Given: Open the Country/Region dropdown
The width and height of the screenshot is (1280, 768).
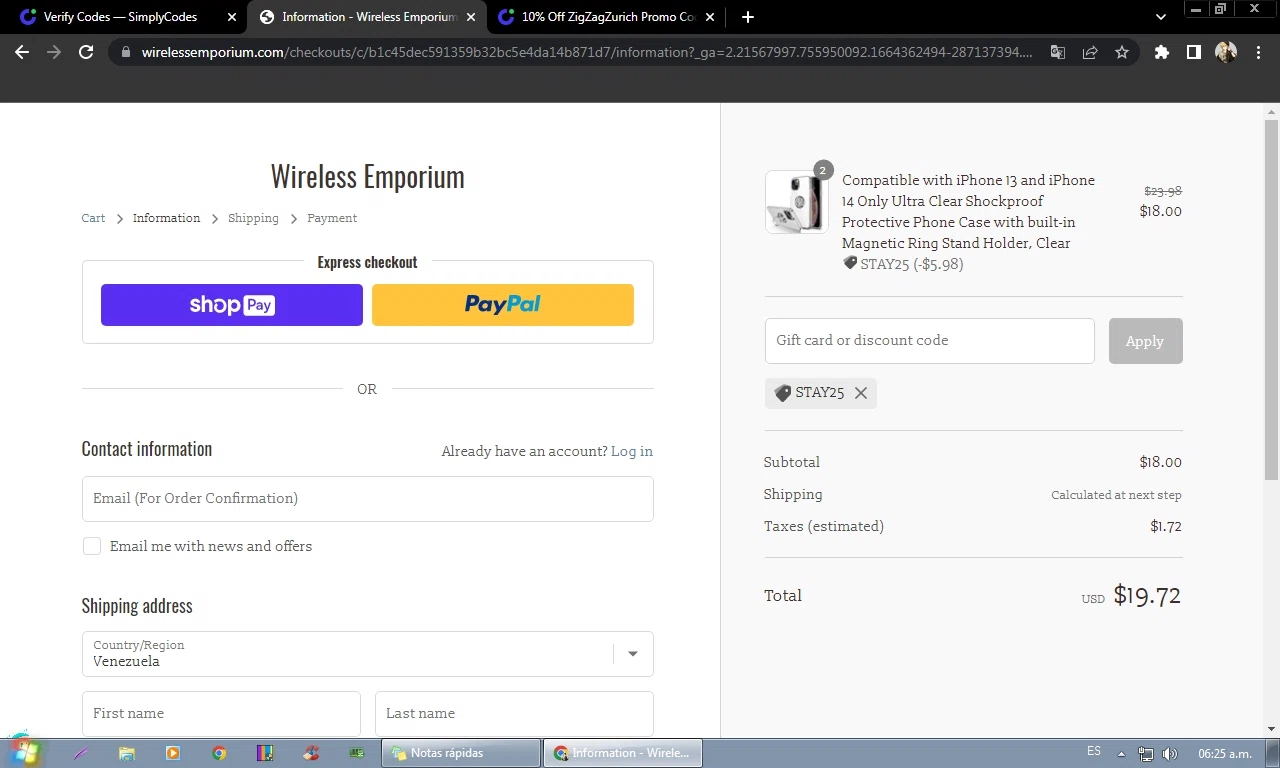Looking at the screenshot, I should [368, 653].
